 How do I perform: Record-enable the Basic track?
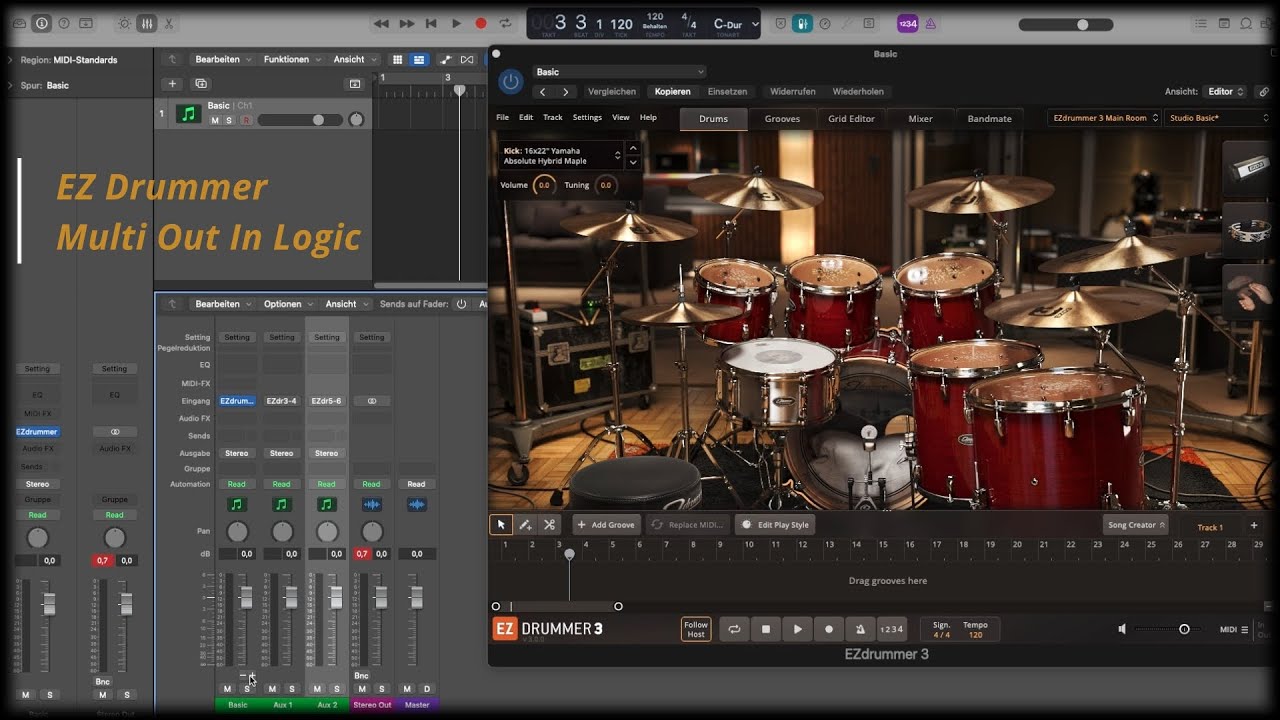point(245,120)
